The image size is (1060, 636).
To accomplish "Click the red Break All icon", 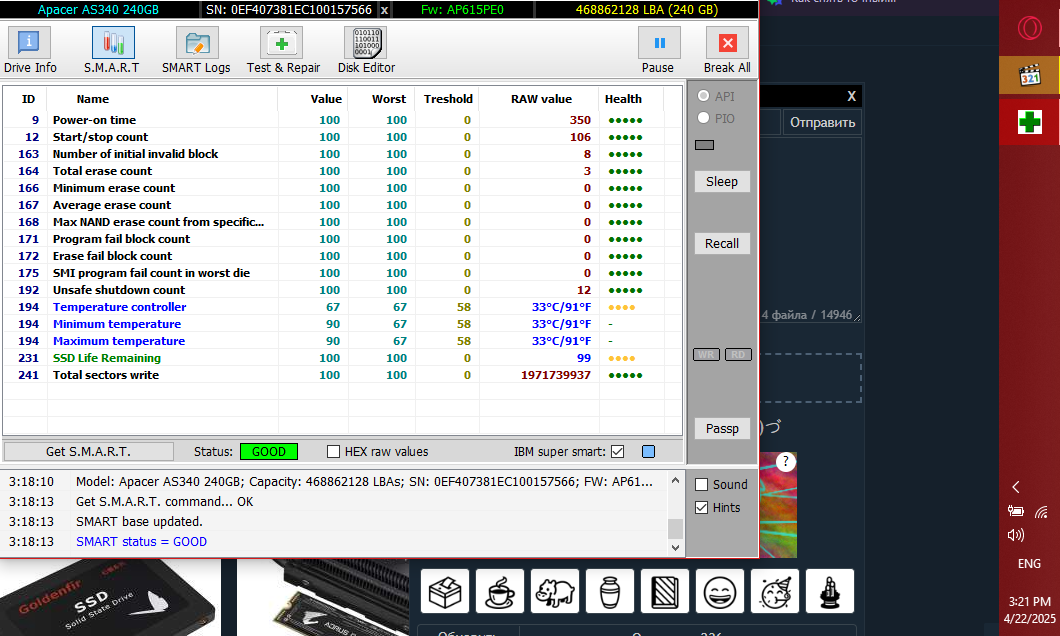I will pyautogui.click(x=727, y=44).
